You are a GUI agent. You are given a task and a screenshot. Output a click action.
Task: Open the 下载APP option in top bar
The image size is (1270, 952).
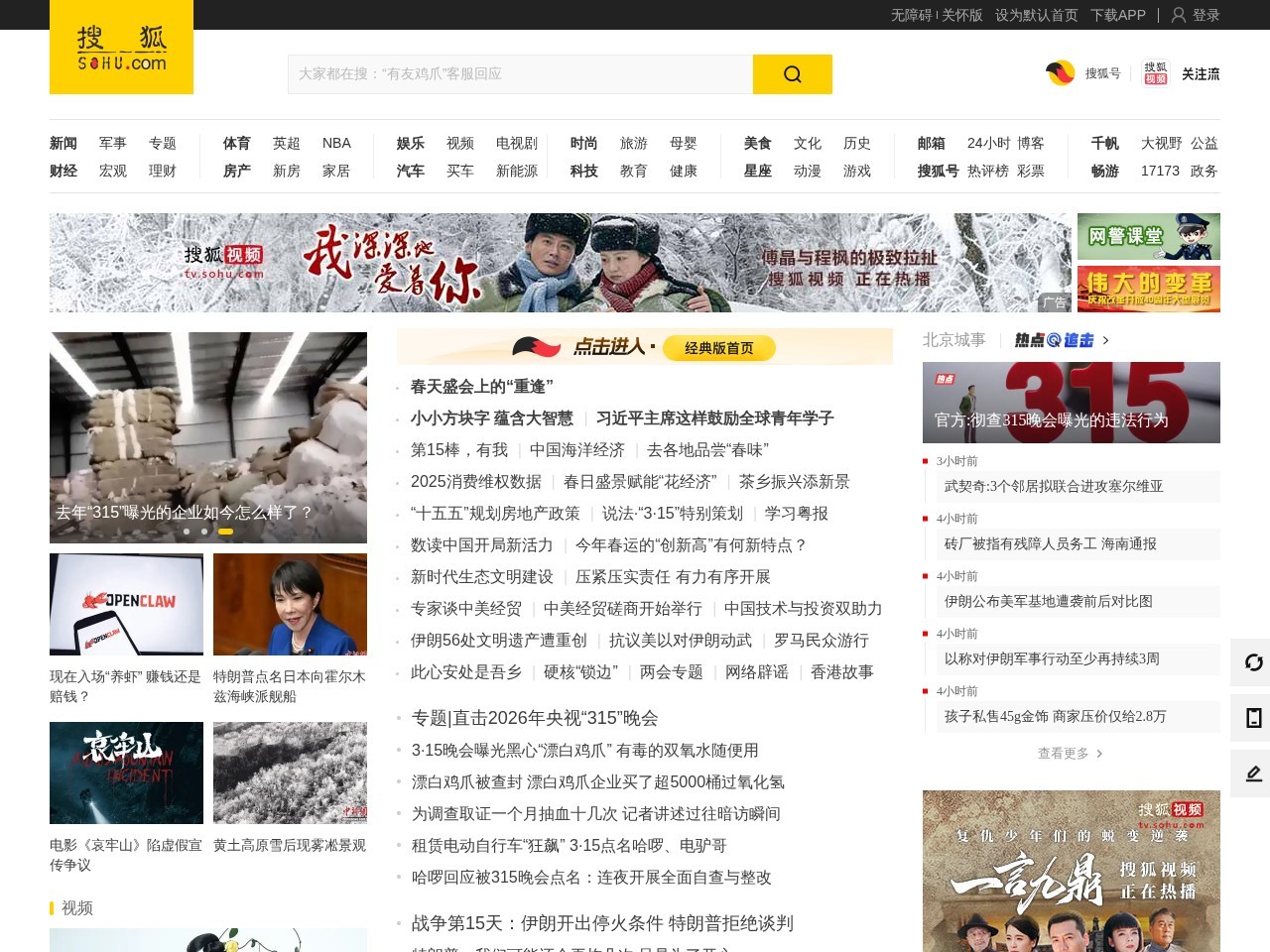pos(1117,15)
